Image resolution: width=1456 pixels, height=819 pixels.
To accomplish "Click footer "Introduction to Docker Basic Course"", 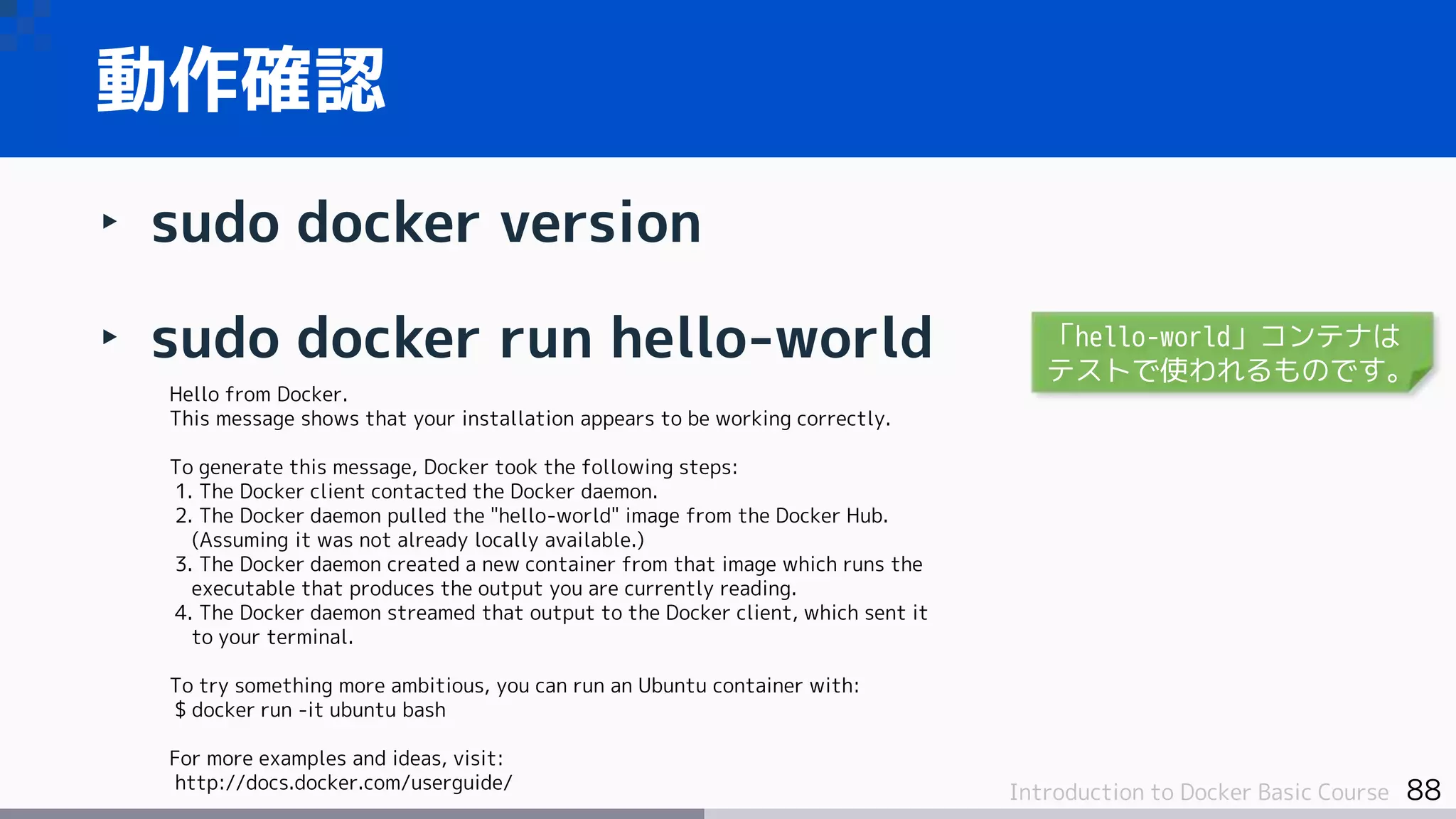I will click(x=1199, y=792).
